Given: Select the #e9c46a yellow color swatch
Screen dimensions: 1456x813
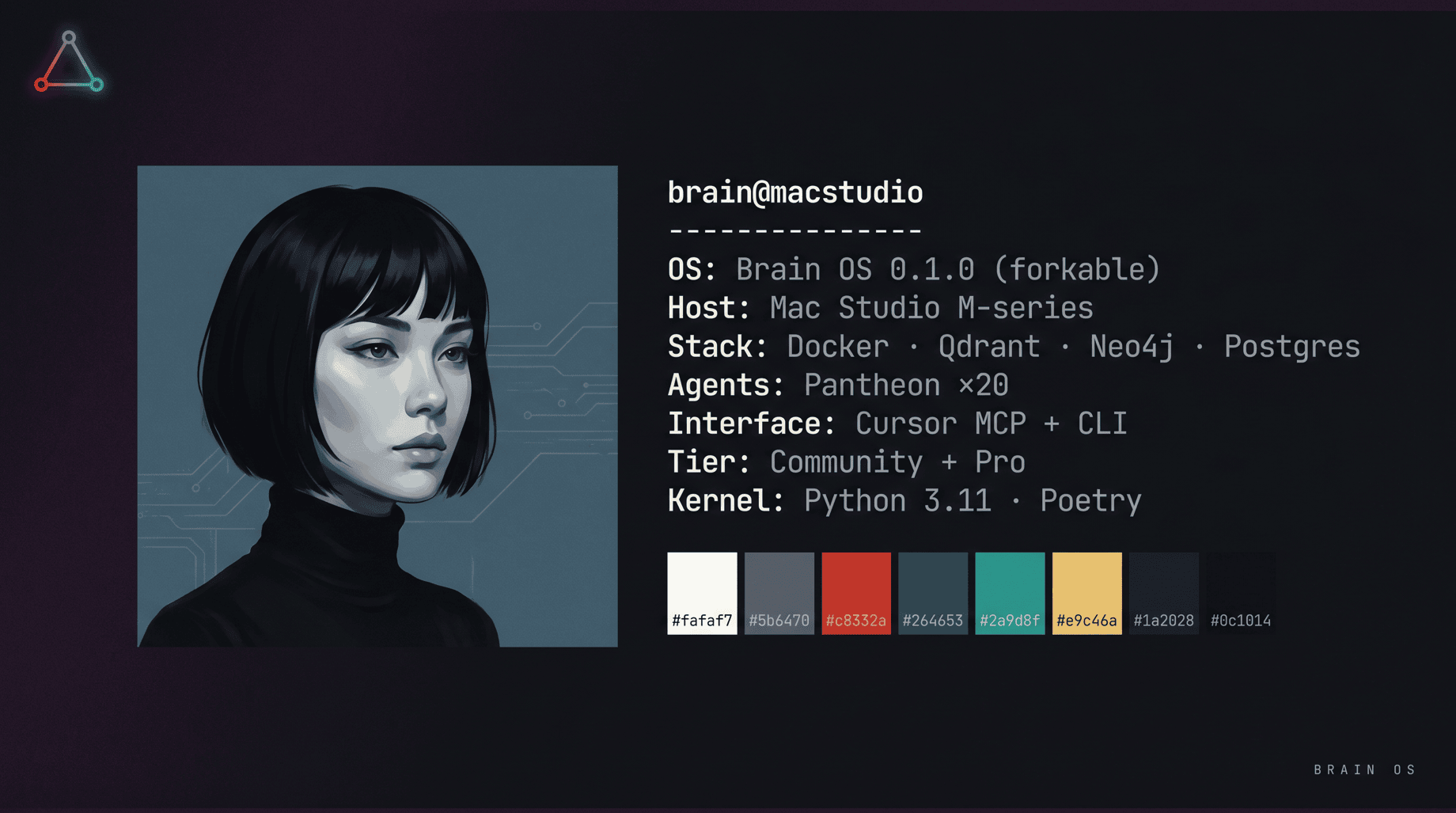Looking at the screenshot, I should coord(1087,593).
